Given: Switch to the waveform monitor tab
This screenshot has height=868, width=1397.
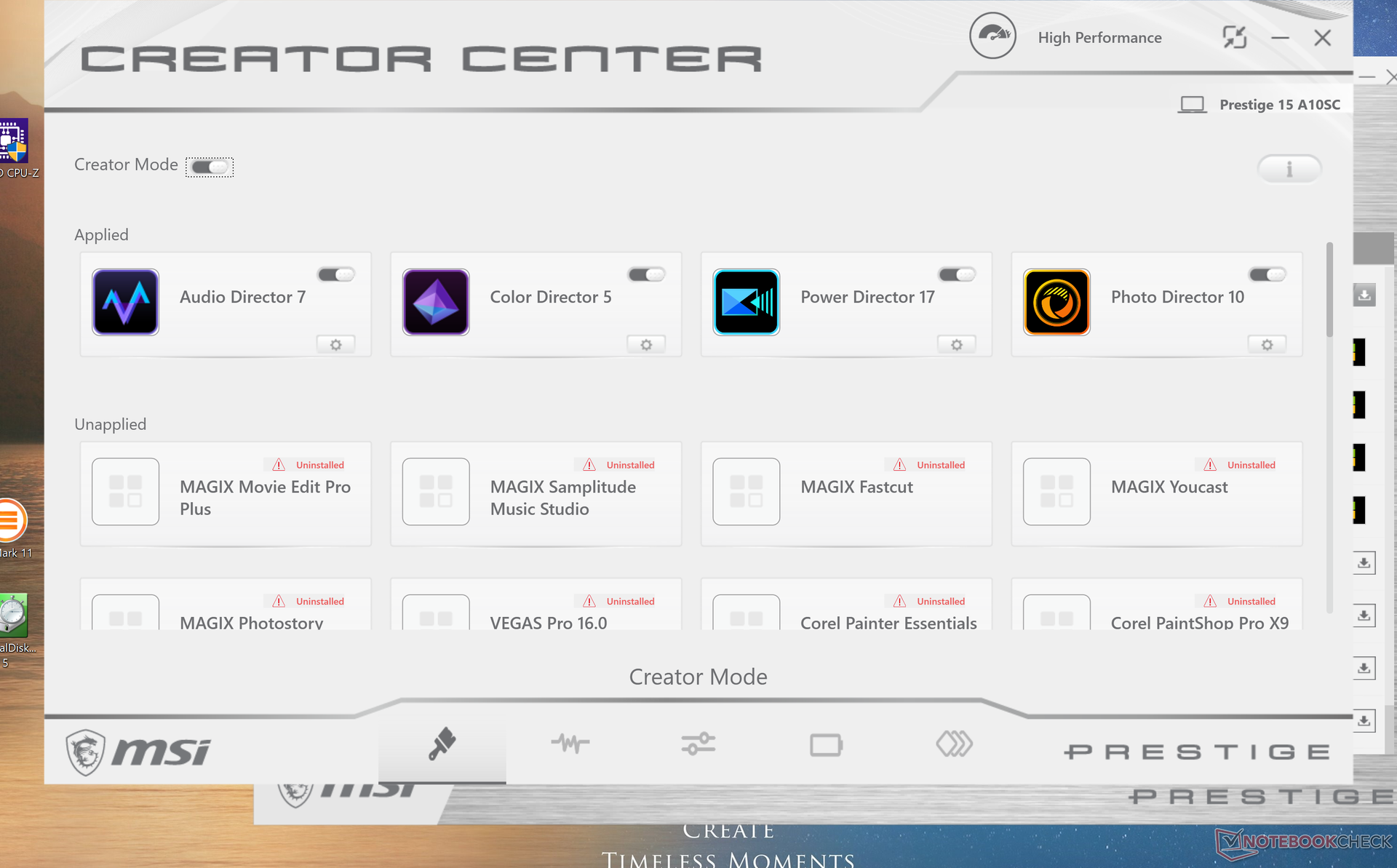Looking at the screenshot, I should (570, 744).
